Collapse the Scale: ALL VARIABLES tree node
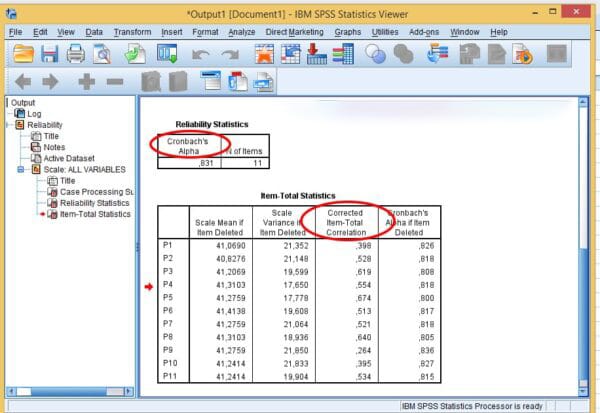This screenshot has width=600, height=413. point(21,170)
